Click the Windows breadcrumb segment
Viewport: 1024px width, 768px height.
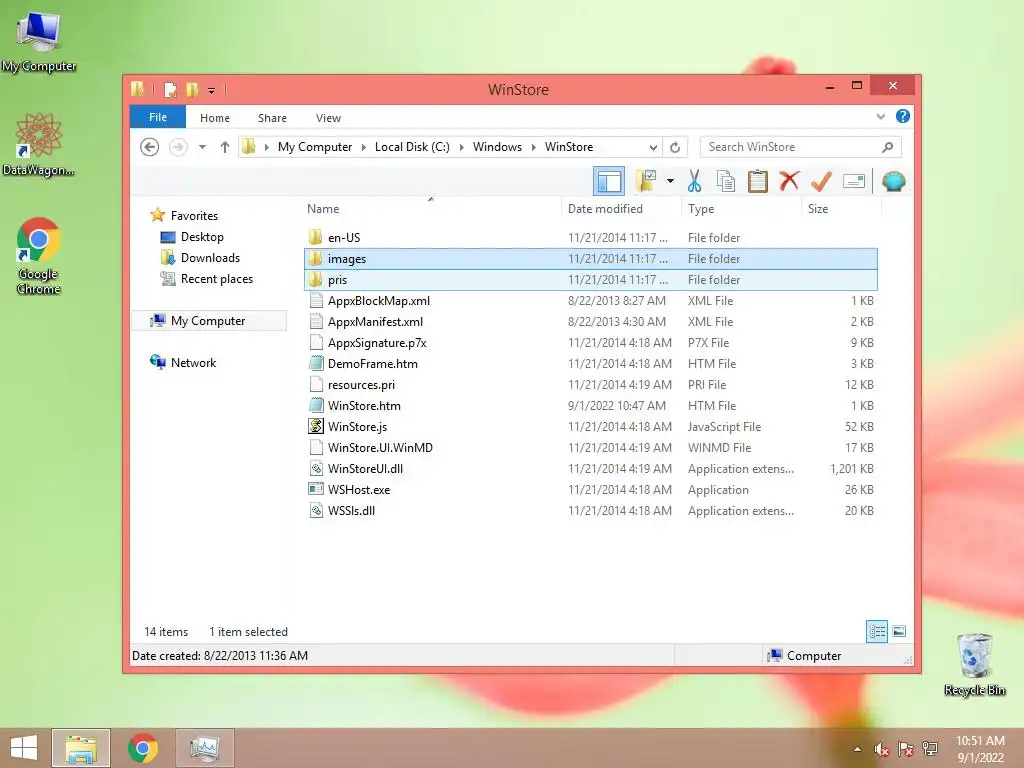497,147
